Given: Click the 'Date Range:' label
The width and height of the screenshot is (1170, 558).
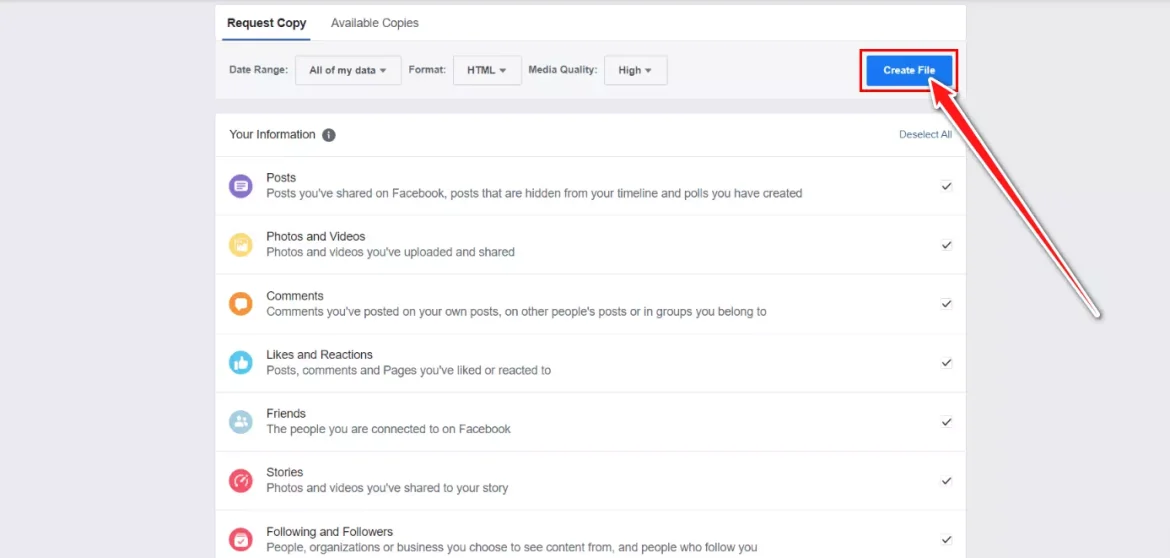Looking at the screenshot, I should (x=258, y=69).
